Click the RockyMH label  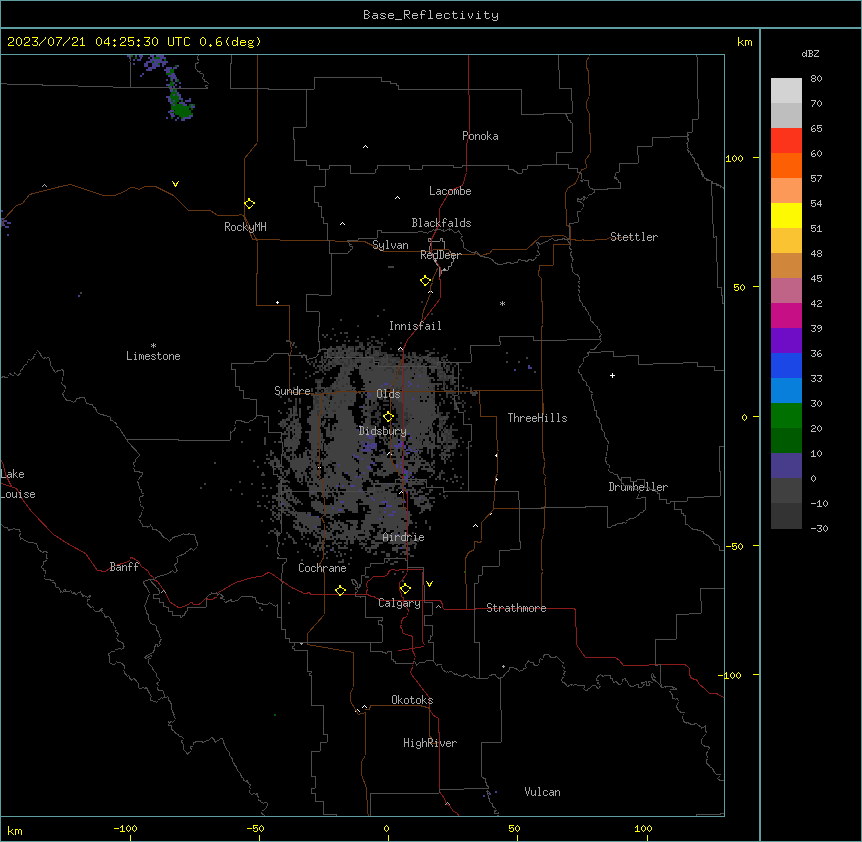point(245,227)
